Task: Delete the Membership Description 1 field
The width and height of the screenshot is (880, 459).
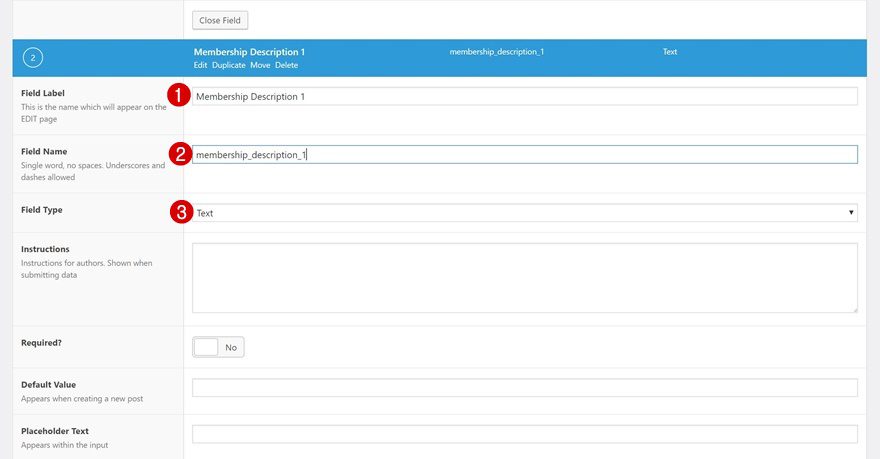Action: pos(286,65)
